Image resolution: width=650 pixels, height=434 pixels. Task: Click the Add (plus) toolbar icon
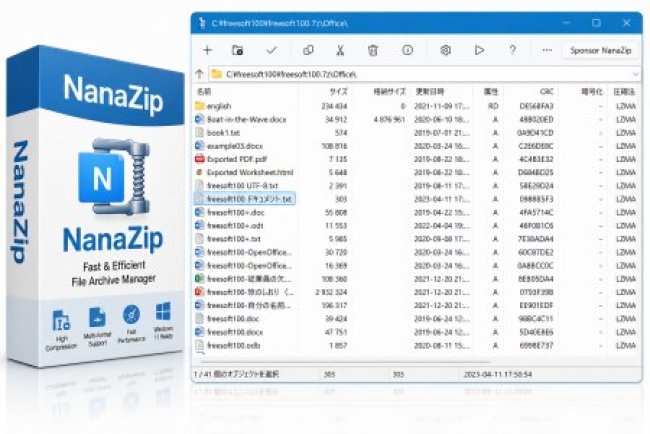[x=208, y=51]
